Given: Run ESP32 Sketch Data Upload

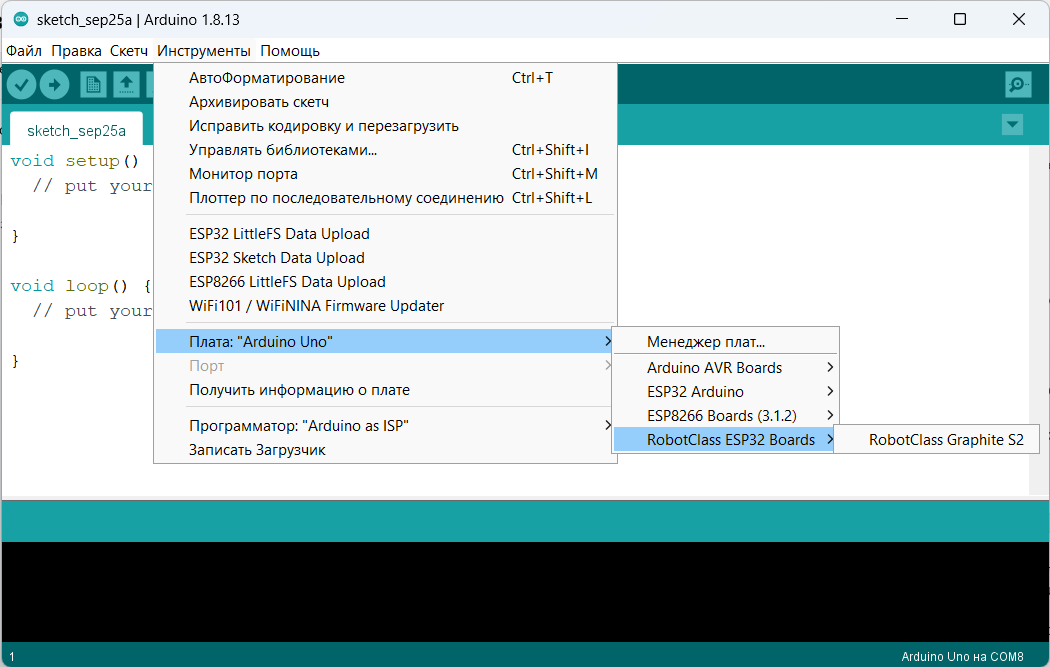Looking at the screenshot, I should 384,258.
